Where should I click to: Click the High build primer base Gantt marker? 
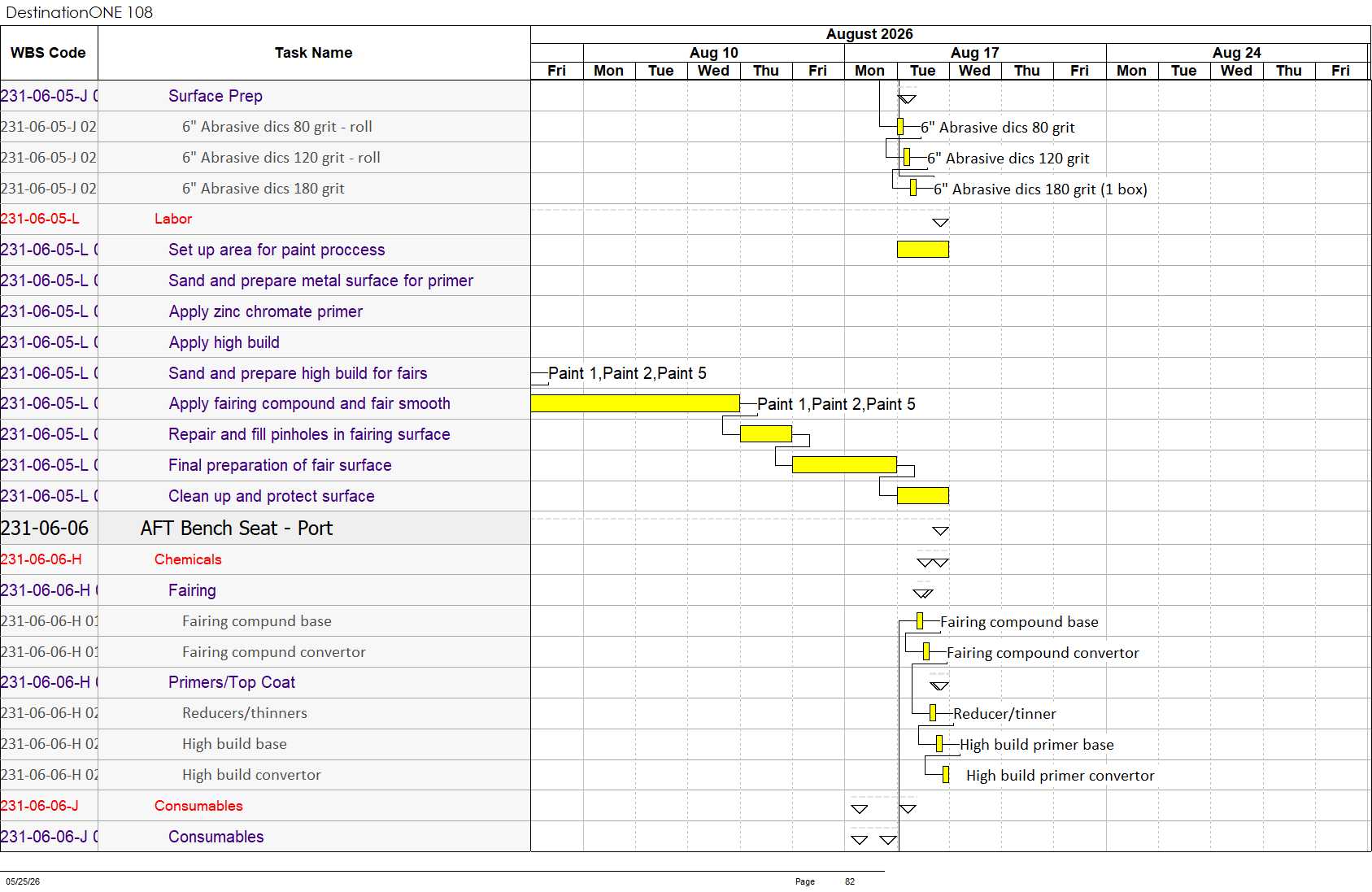(x=939, y=744)
